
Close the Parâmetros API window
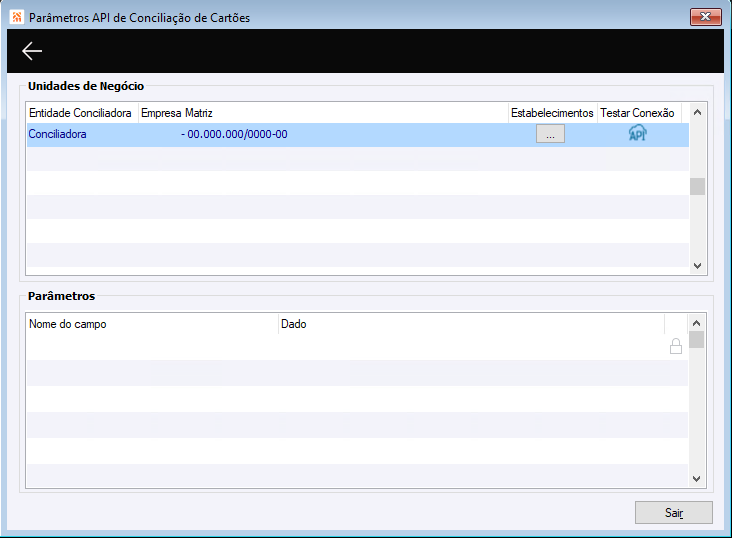click(706, 17)
